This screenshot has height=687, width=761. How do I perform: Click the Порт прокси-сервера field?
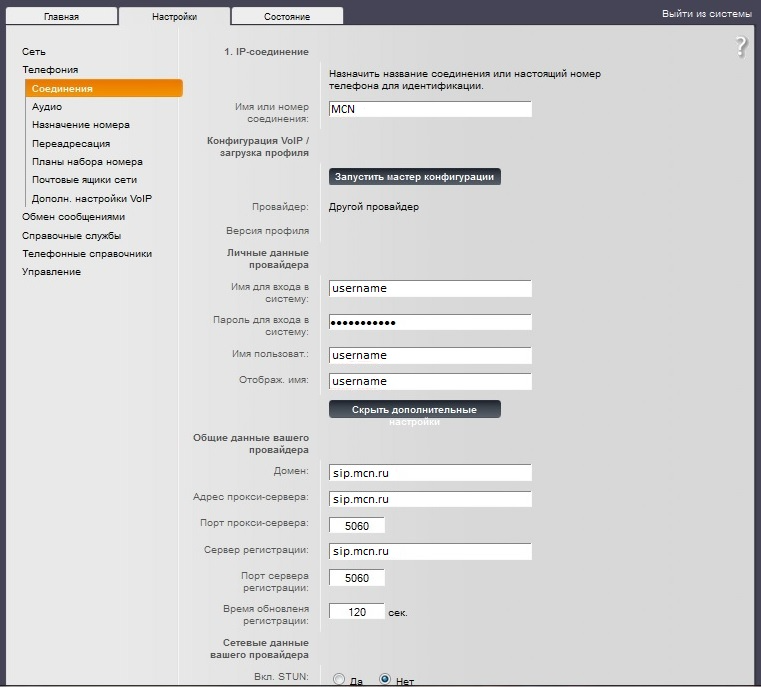pos(357,525)
